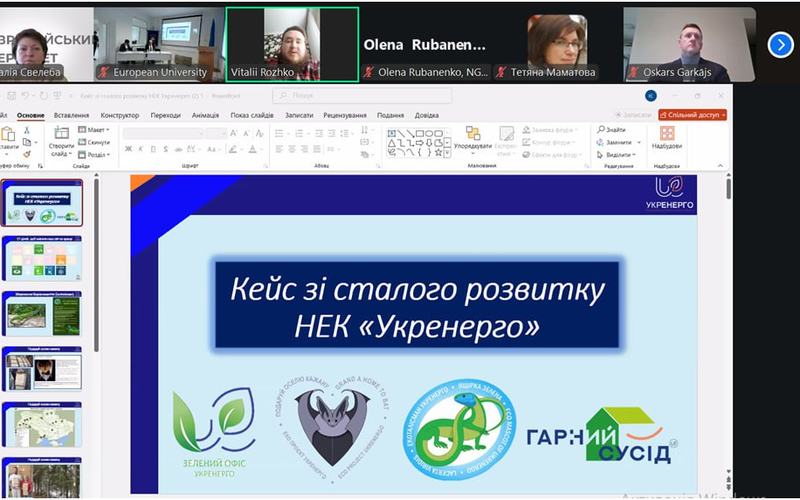Switch to the Переходи tab
800x500 pixels.
click(165, 115)
